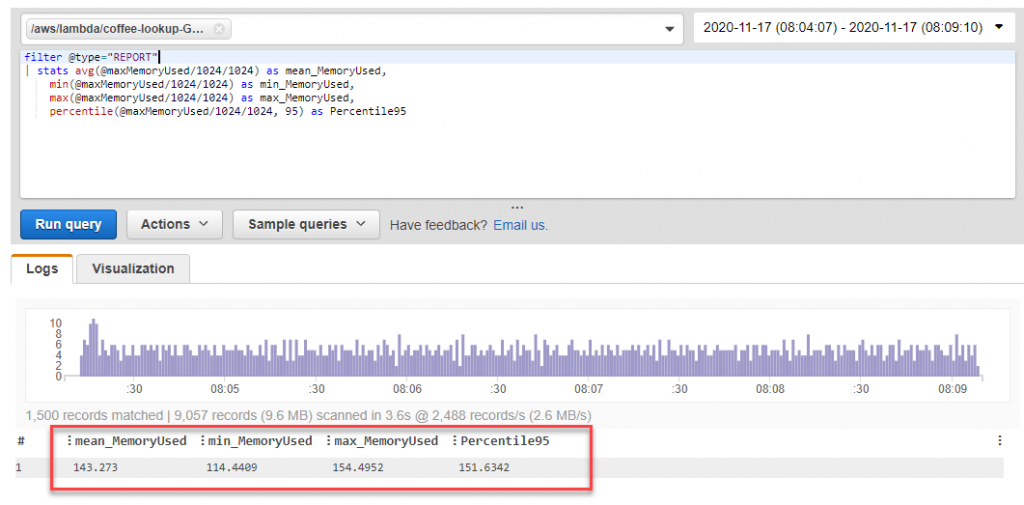Remove the coffee-lookup log group chip
This screenshot has width=1024, height=505.
[219, 29]
